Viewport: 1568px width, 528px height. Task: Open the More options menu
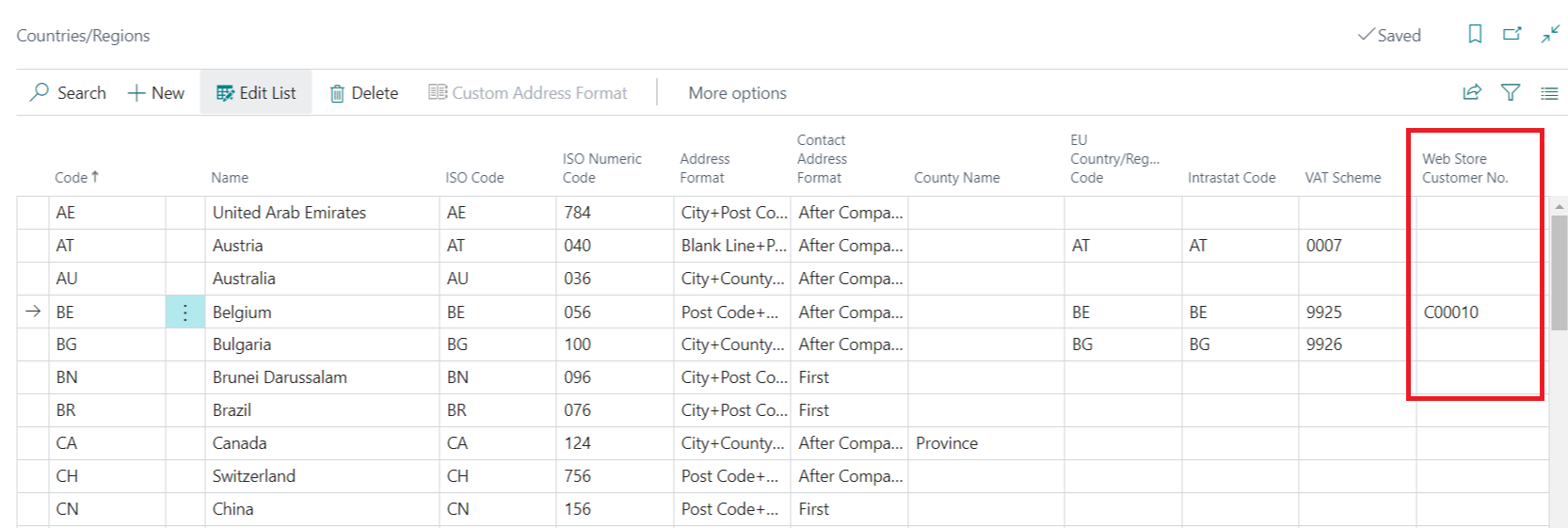737,93
